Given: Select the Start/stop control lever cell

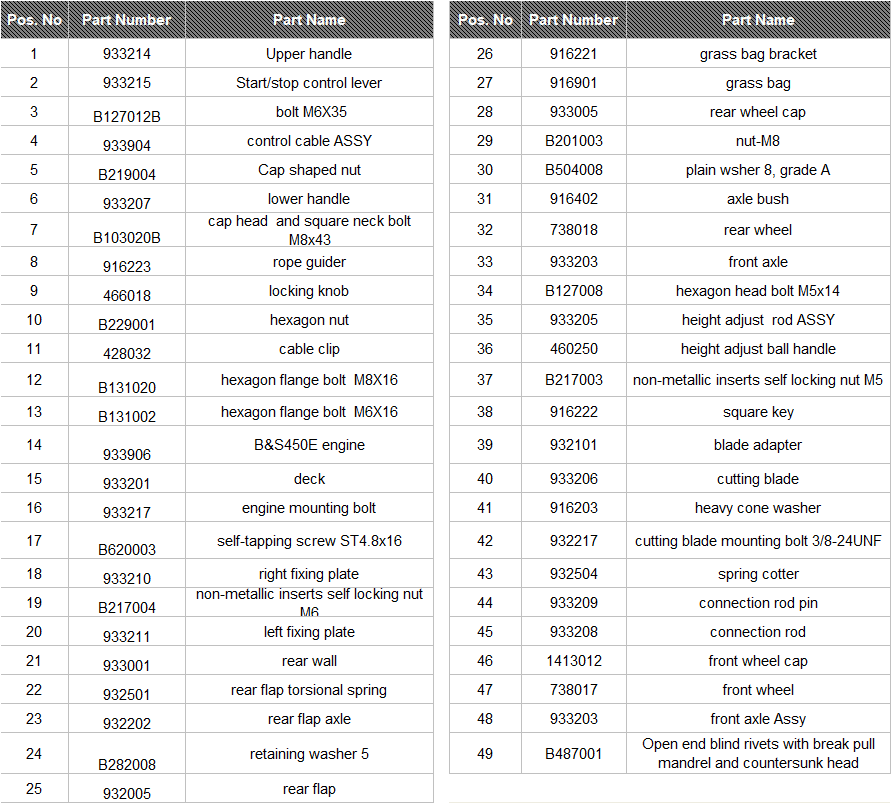Looking at the screenshot, I should [309, 83].
